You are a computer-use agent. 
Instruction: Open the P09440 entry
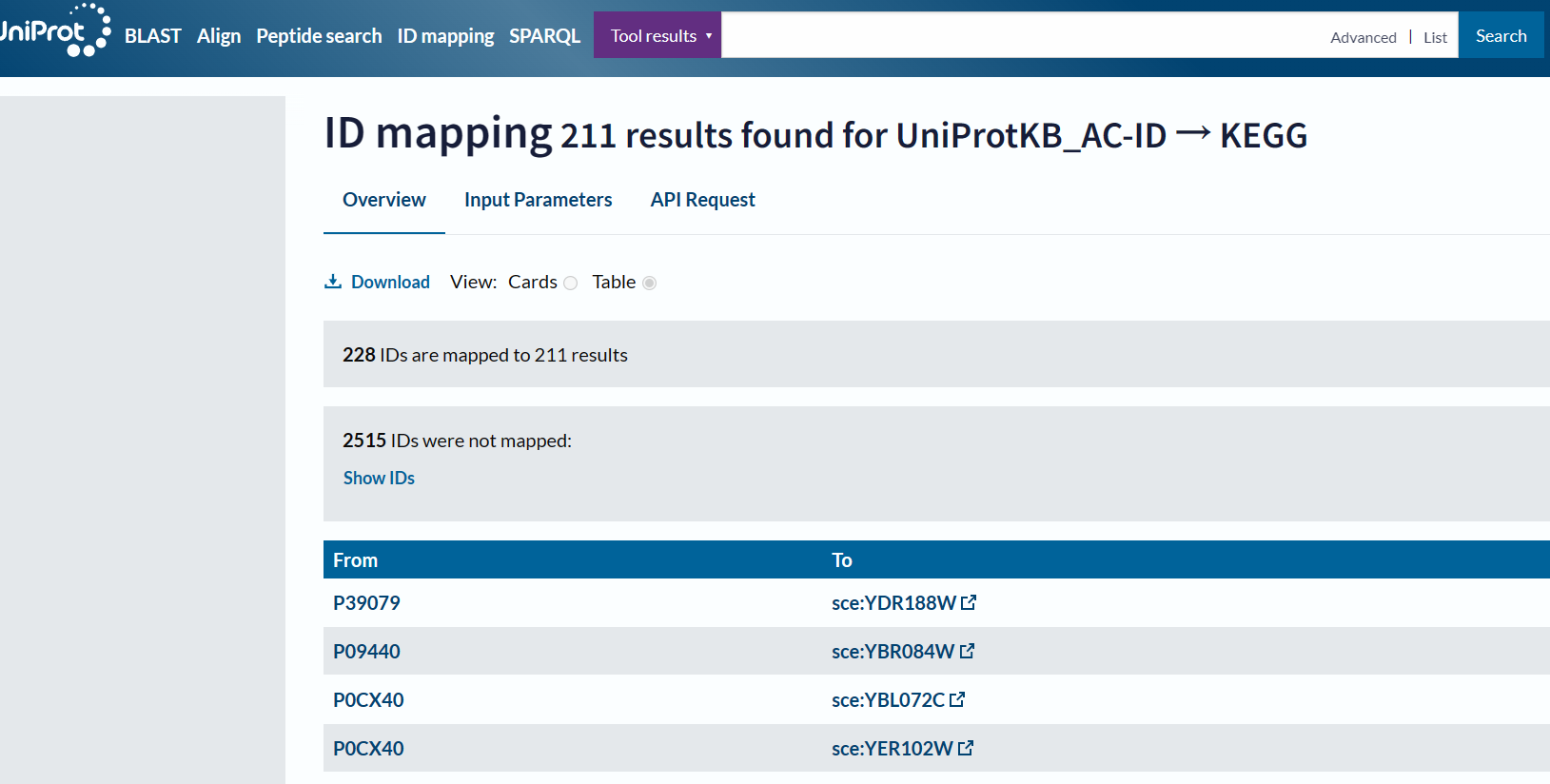[366, 651]
